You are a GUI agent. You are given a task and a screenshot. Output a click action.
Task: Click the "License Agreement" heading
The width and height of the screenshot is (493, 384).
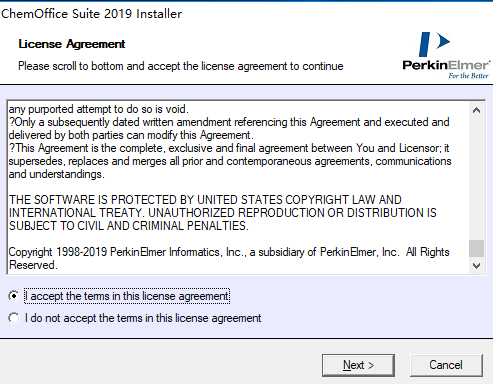pos(72,44)
